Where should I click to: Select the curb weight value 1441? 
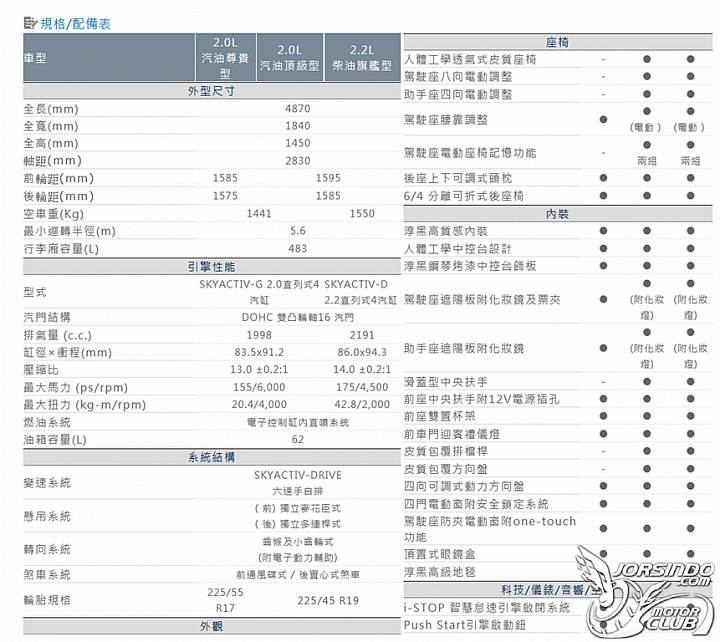pos(259,214)
